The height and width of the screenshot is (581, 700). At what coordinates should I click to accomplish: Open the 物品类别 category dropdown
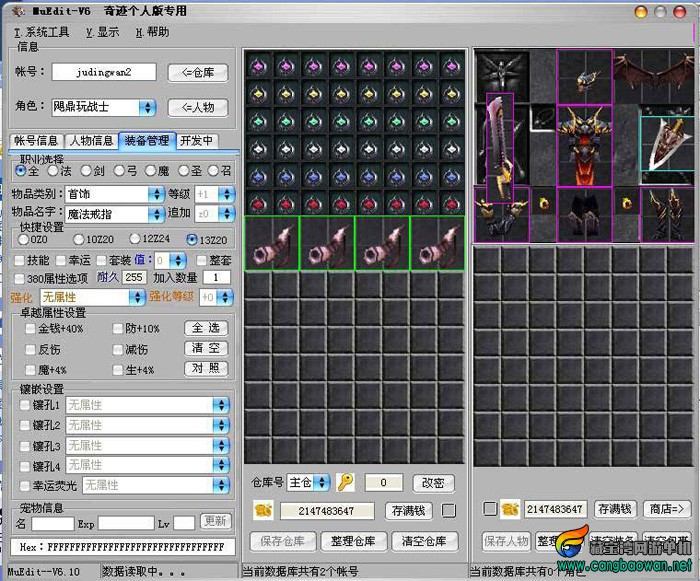(x=156, y=194)
